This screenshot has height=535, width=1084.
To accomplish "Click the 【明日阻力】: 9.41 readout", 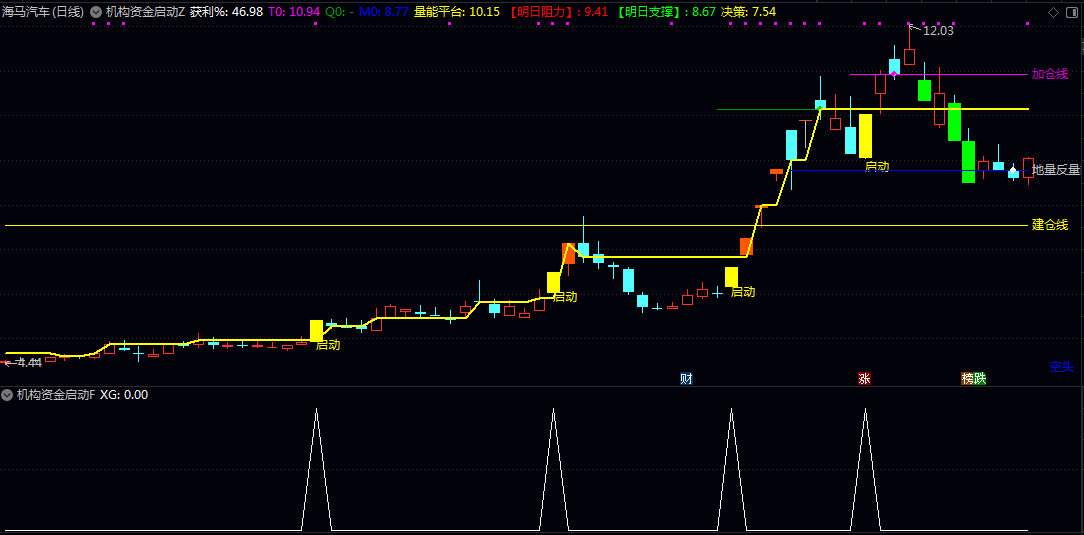I will 558,12.
